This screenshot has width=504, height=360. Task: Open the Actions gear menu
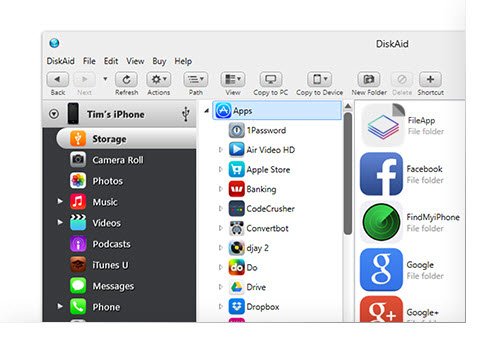pos(159,79)
